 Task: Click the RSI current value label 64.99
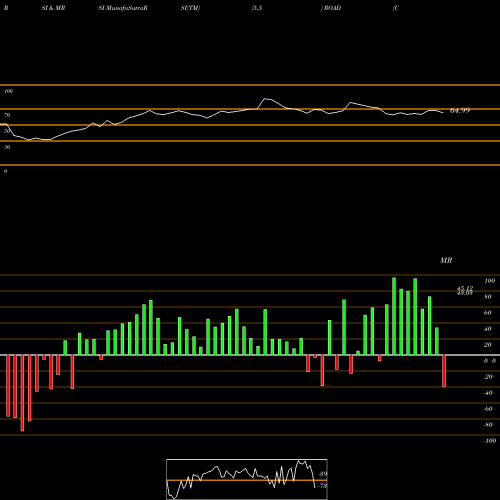click(x=460, y=111)
